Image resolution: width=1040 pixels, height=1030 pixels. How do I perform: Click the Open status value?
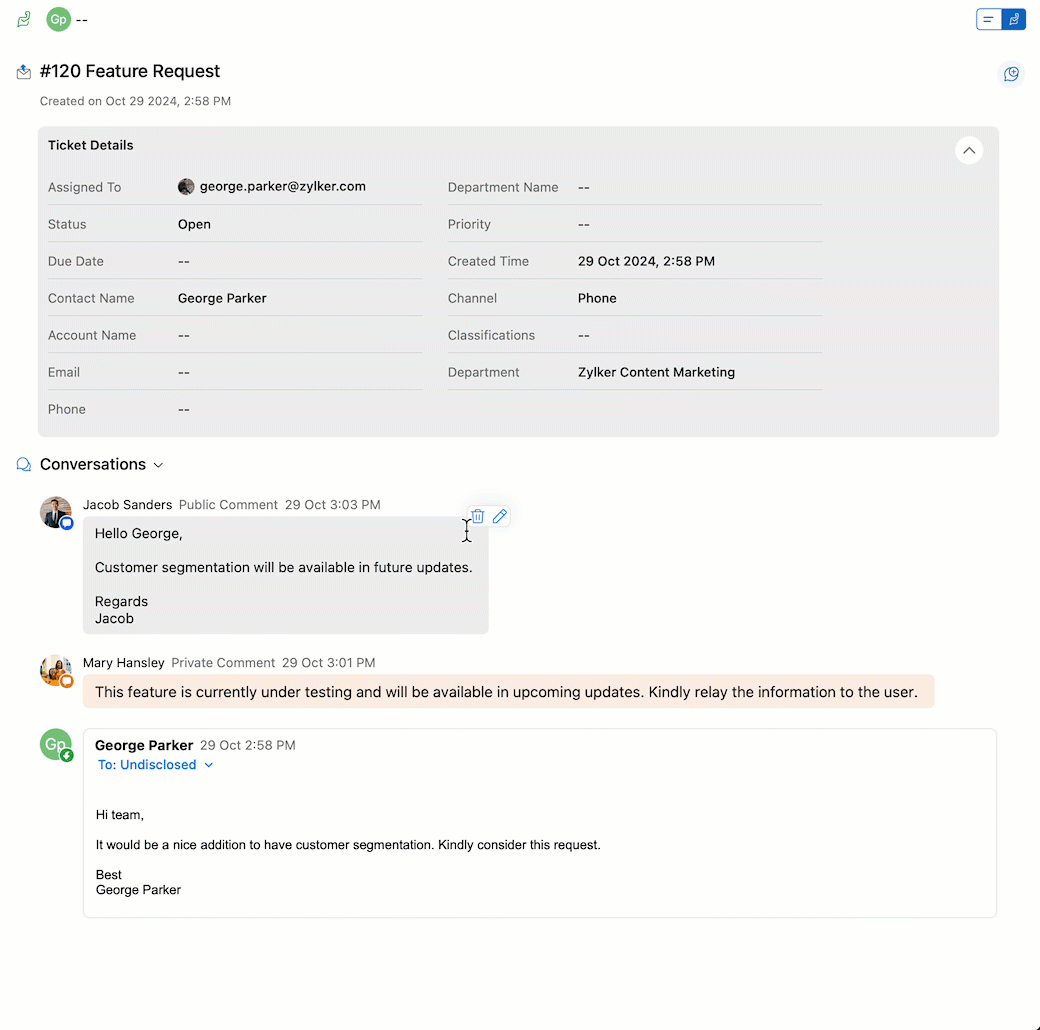194,224
